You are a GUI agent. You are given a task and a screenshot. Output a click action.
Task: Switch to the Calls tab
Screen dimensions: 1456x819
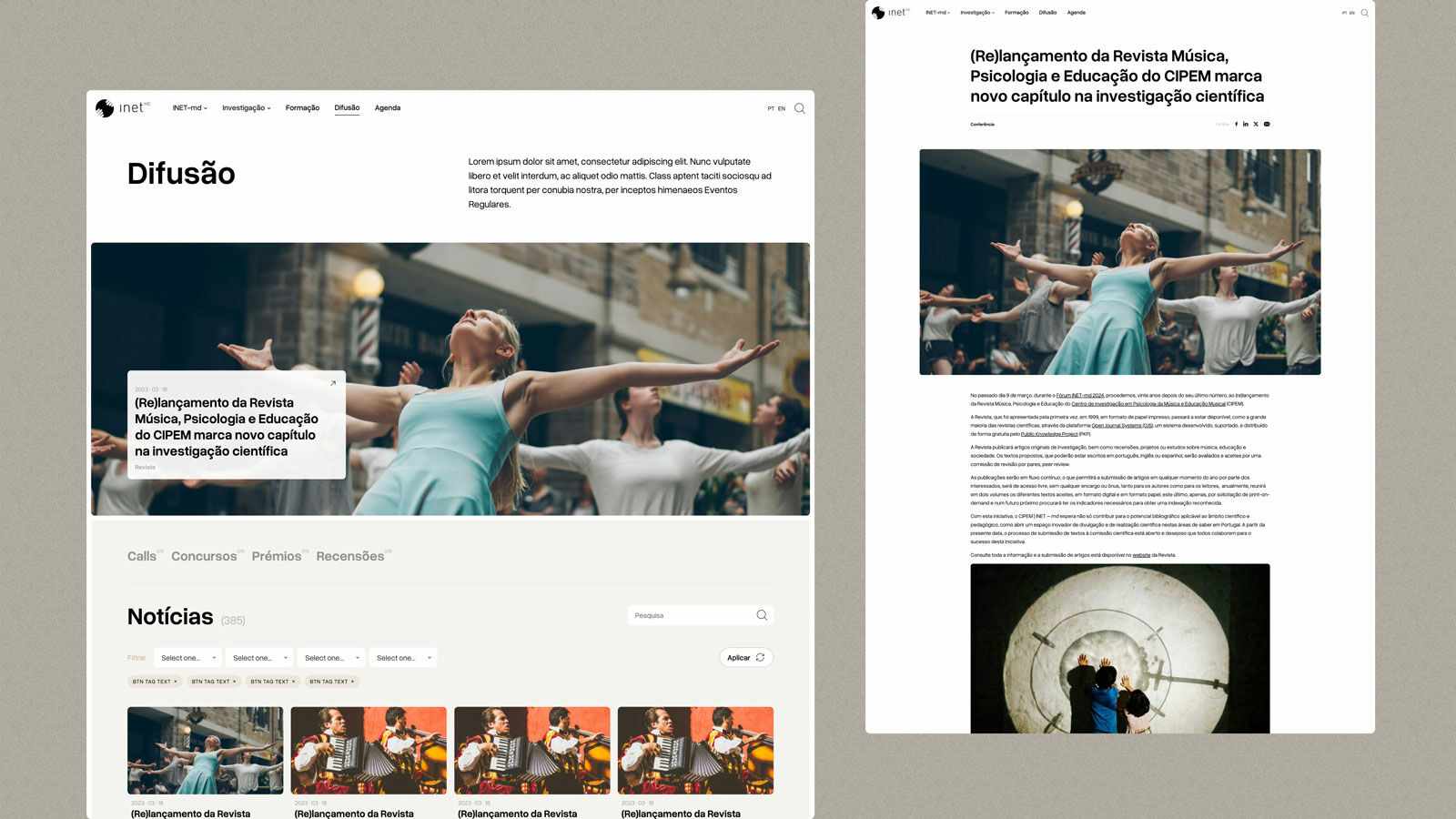pos(144,556)
